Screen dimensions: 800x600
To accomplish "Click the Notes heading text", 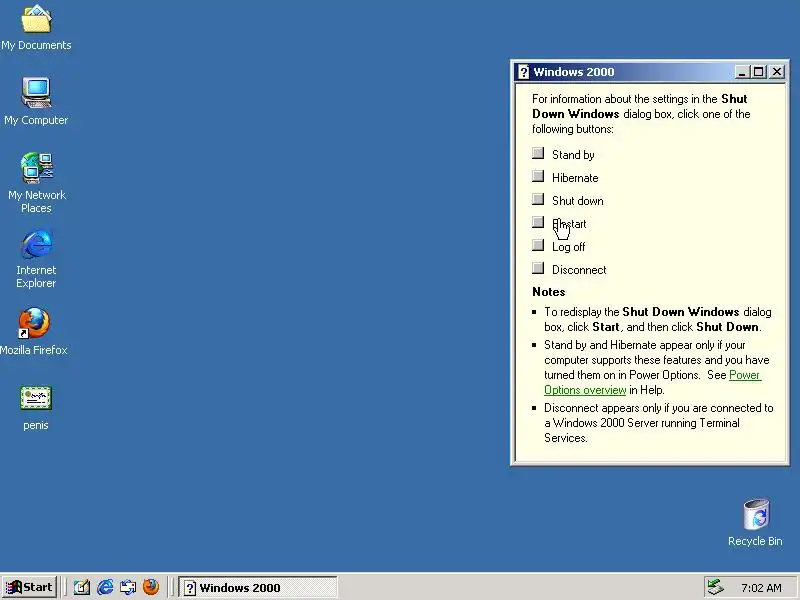I will pyautogui.click(x=548, y=292).
